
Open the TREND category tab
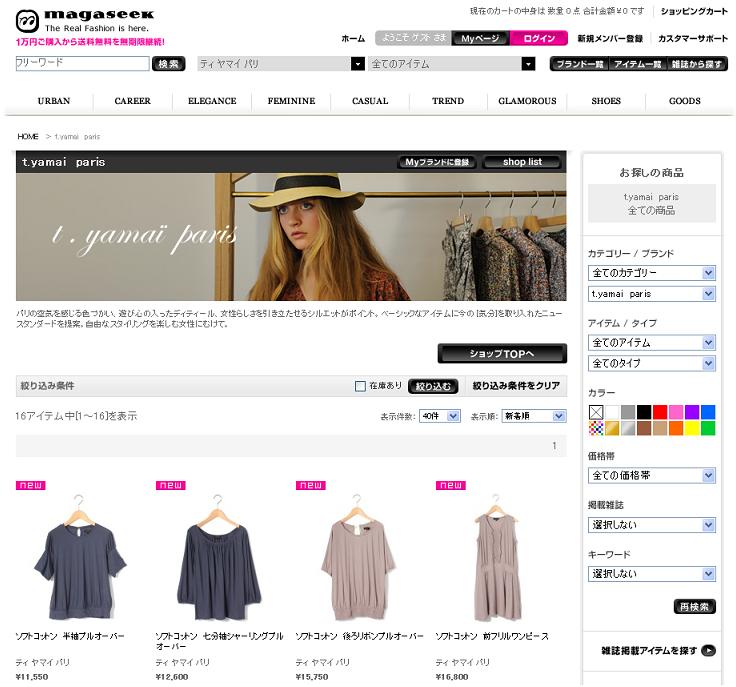[448, 101]
